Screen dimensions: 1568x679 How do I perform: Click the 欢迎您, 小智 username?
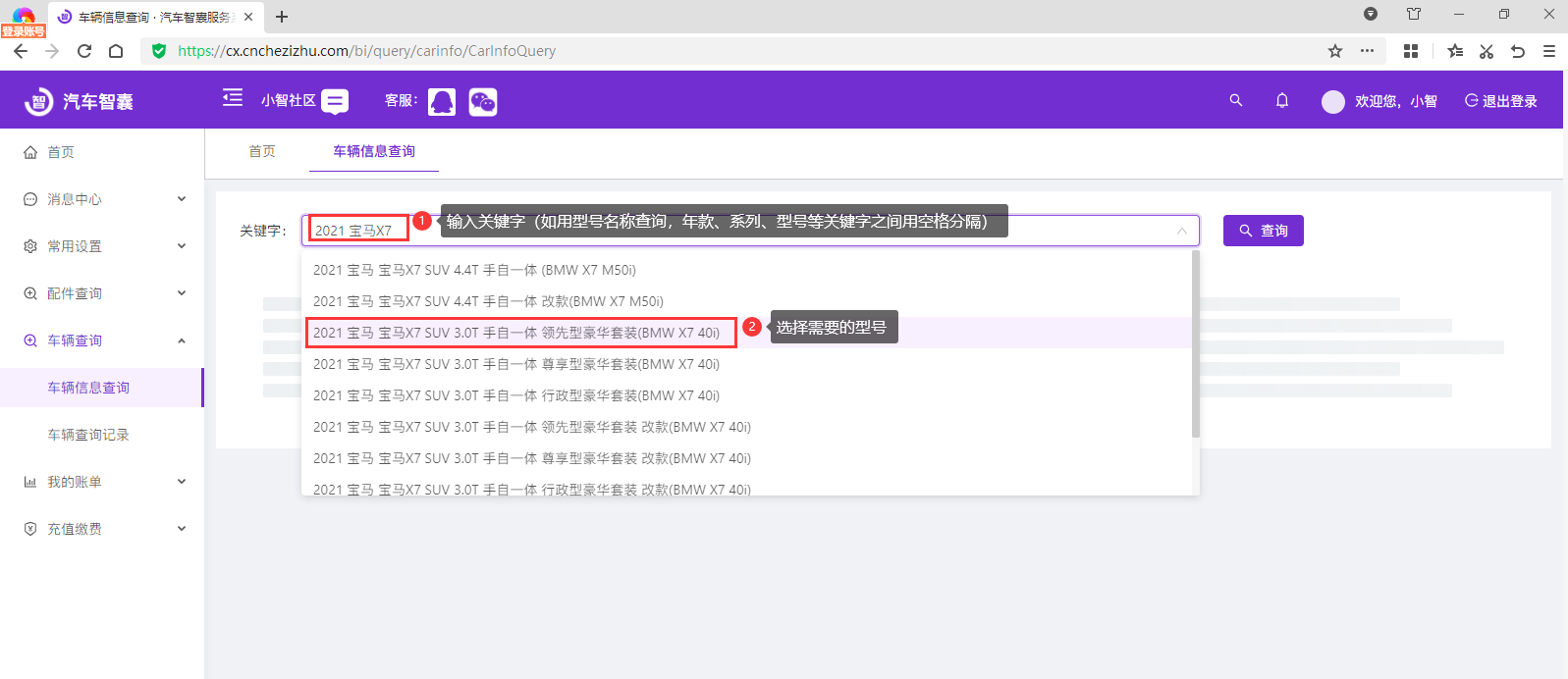(x=1396, y=101)
